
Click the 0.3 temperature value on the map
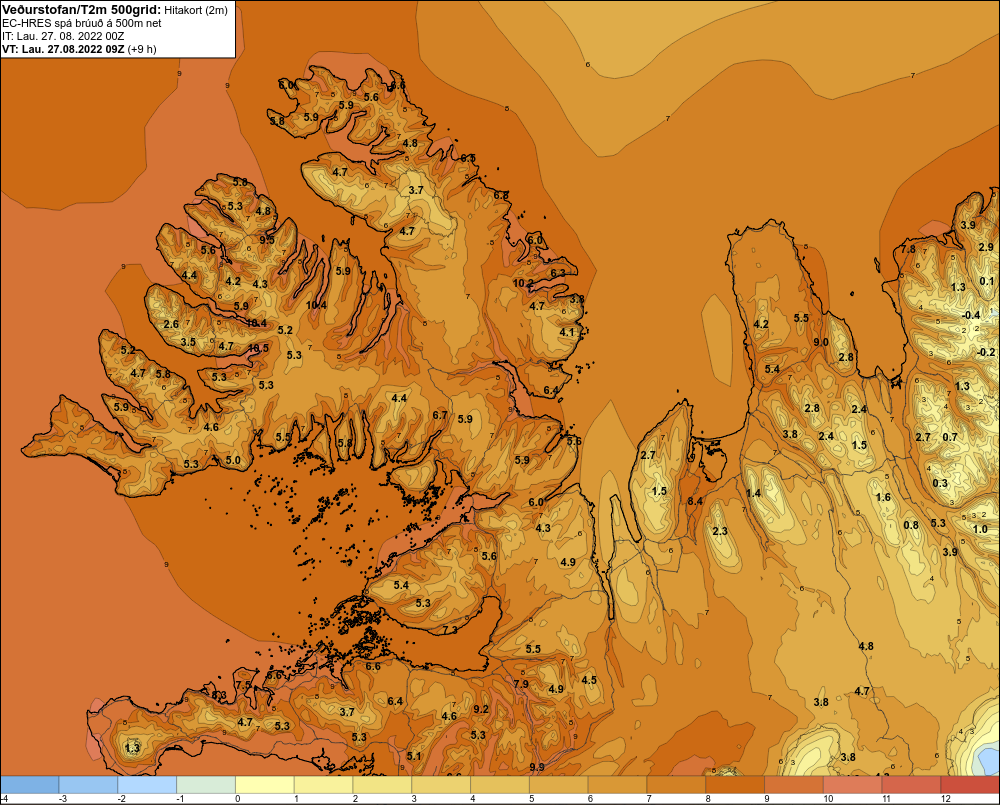pos(940,483)
